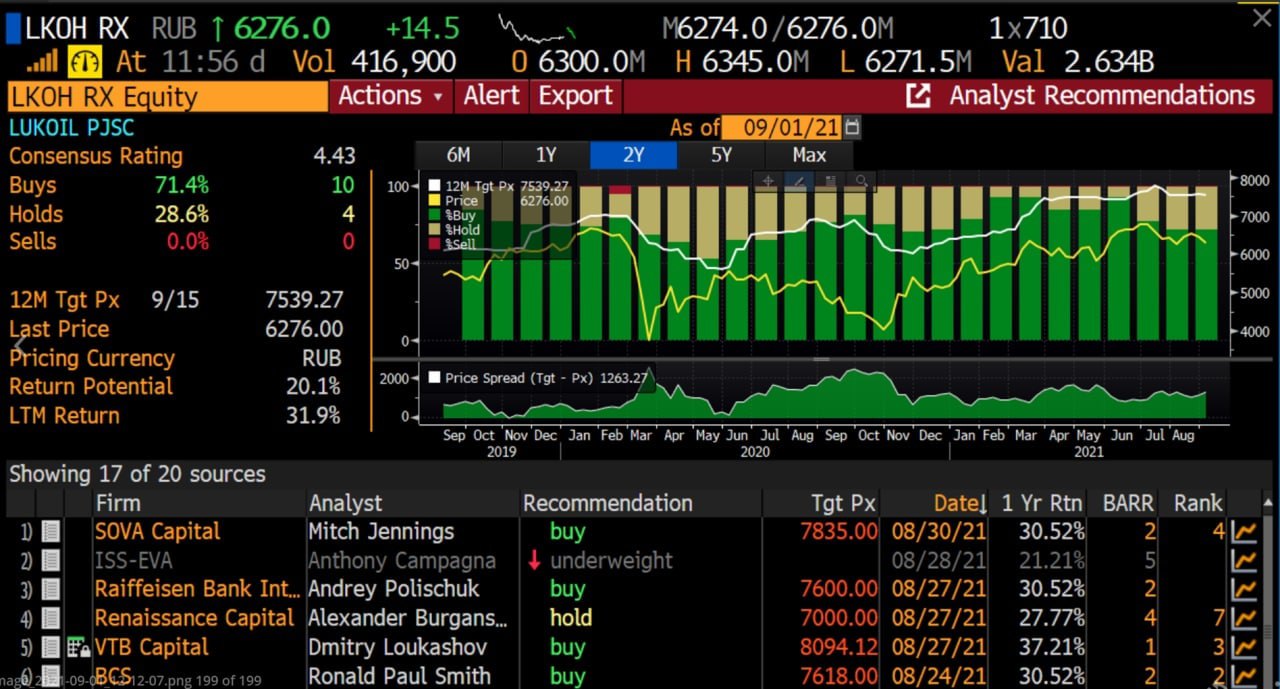Click analyst name Mitch Jennings
The width and height of the screenshot is (1280, 689).
point(381,532)
